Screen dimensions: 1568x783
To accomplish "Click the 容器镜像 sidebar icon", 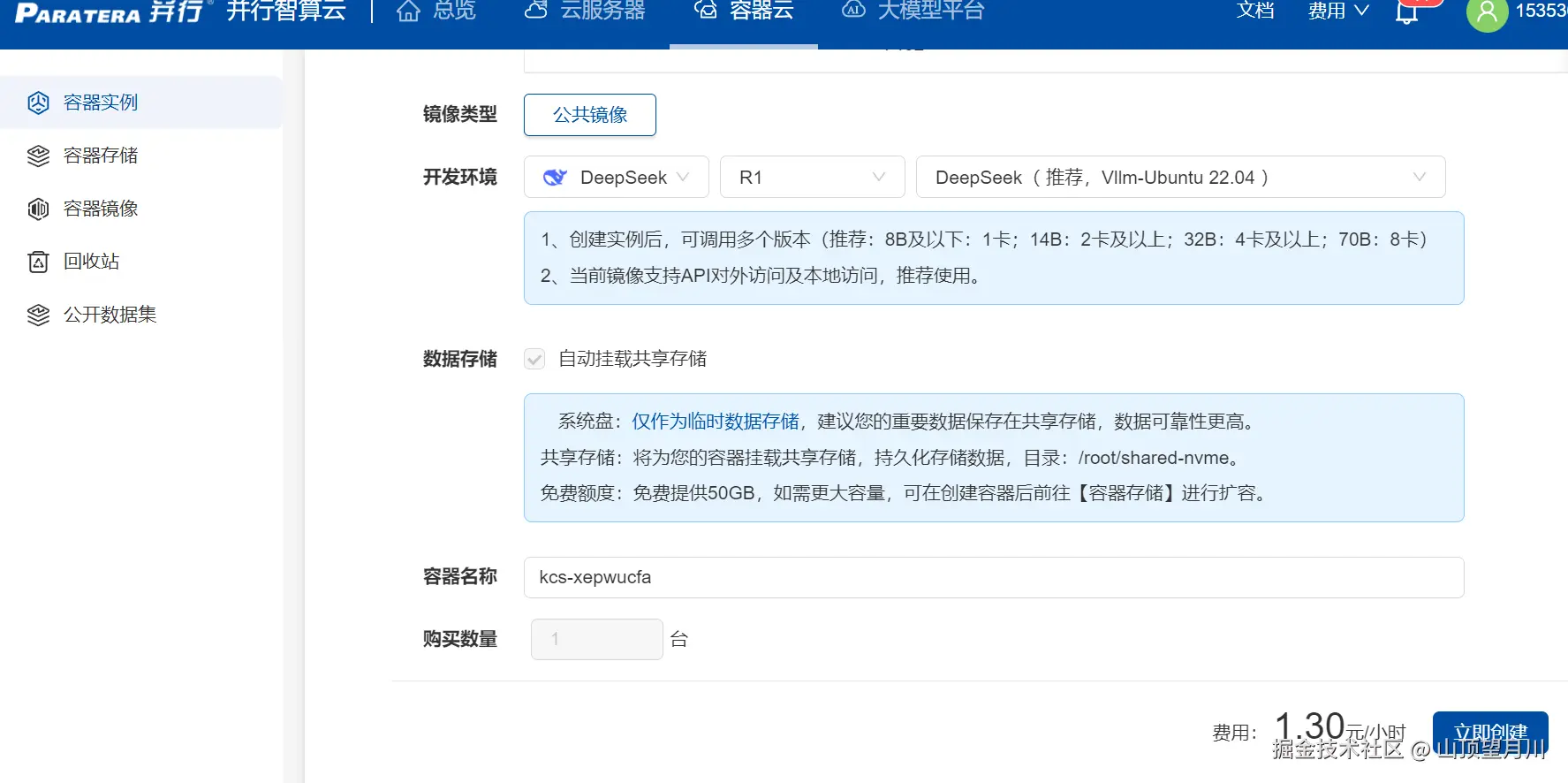I will 38,209.
